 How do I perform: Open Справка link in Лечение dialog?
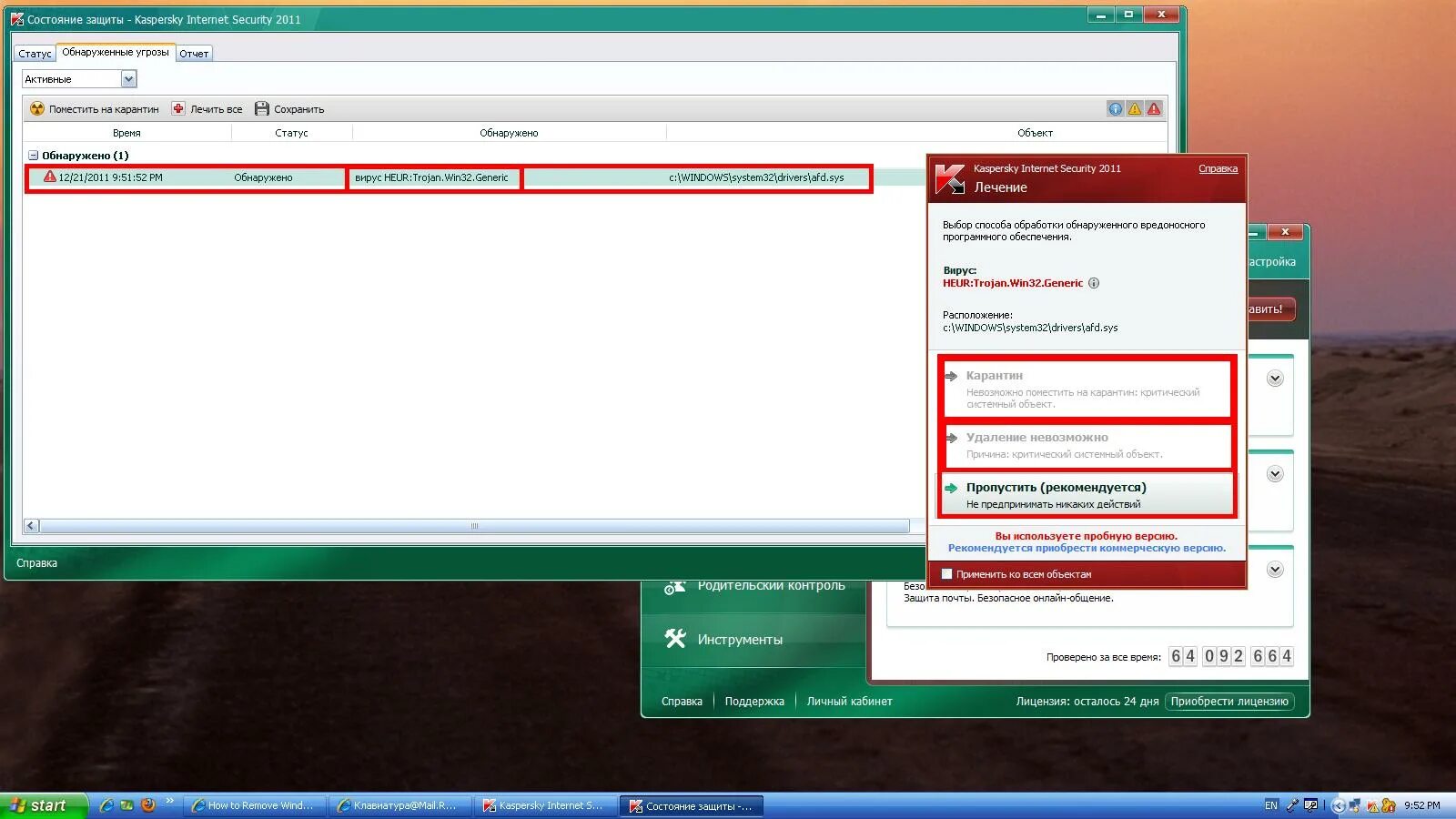(x=1218, y=169)
